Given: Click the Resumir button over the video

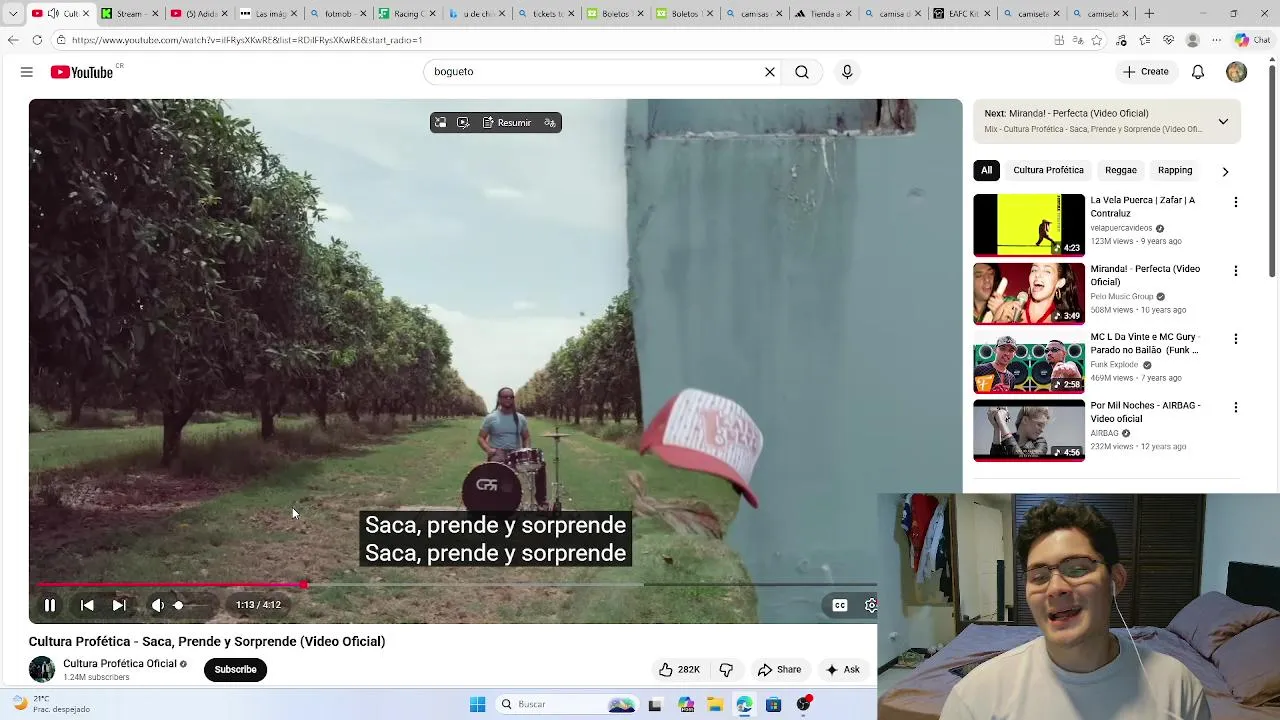Looking at the screenshot, I should coord(507,123).
